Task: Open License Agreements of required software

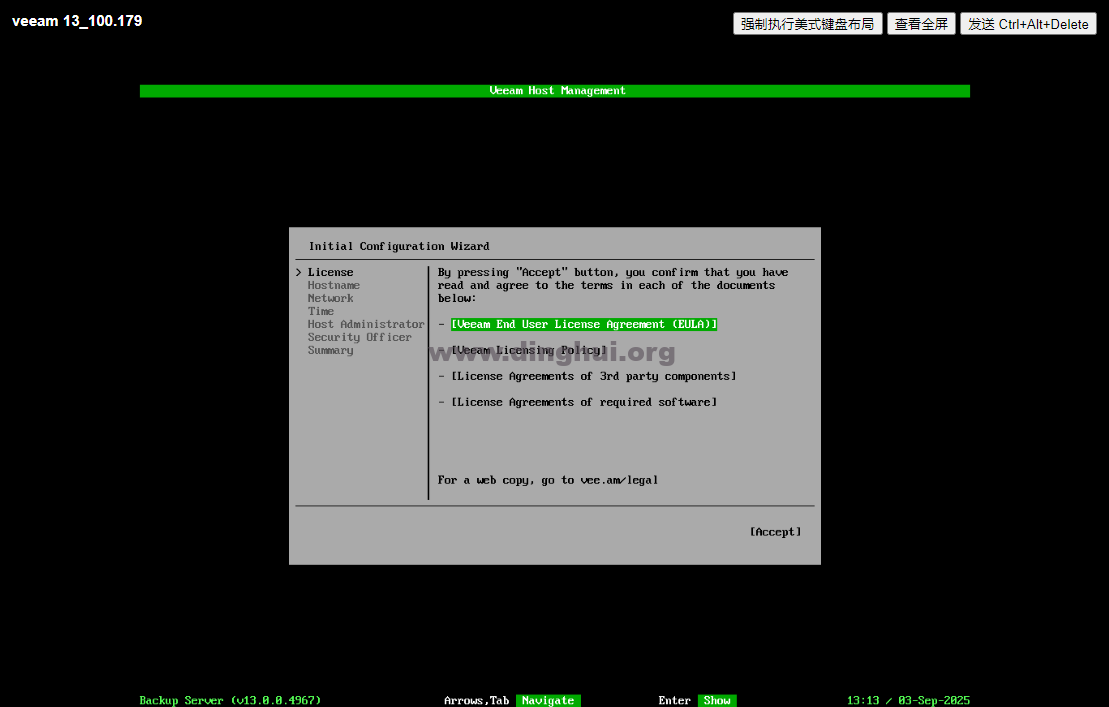Action: click(x=584, y=402)
